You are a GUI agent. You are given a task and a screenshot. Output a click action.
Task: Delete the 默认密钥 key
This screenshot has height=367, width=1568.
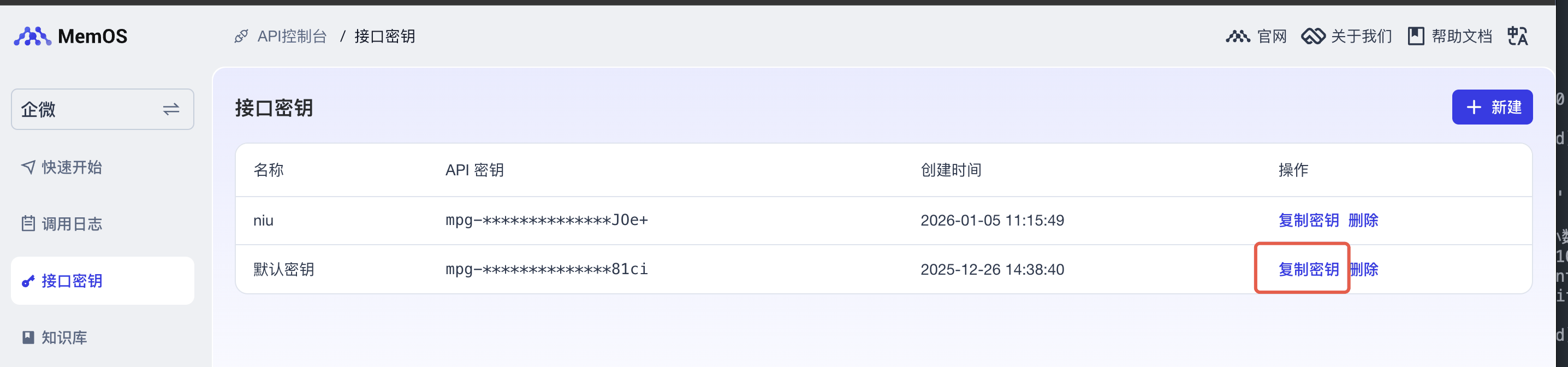[1364, 270]
